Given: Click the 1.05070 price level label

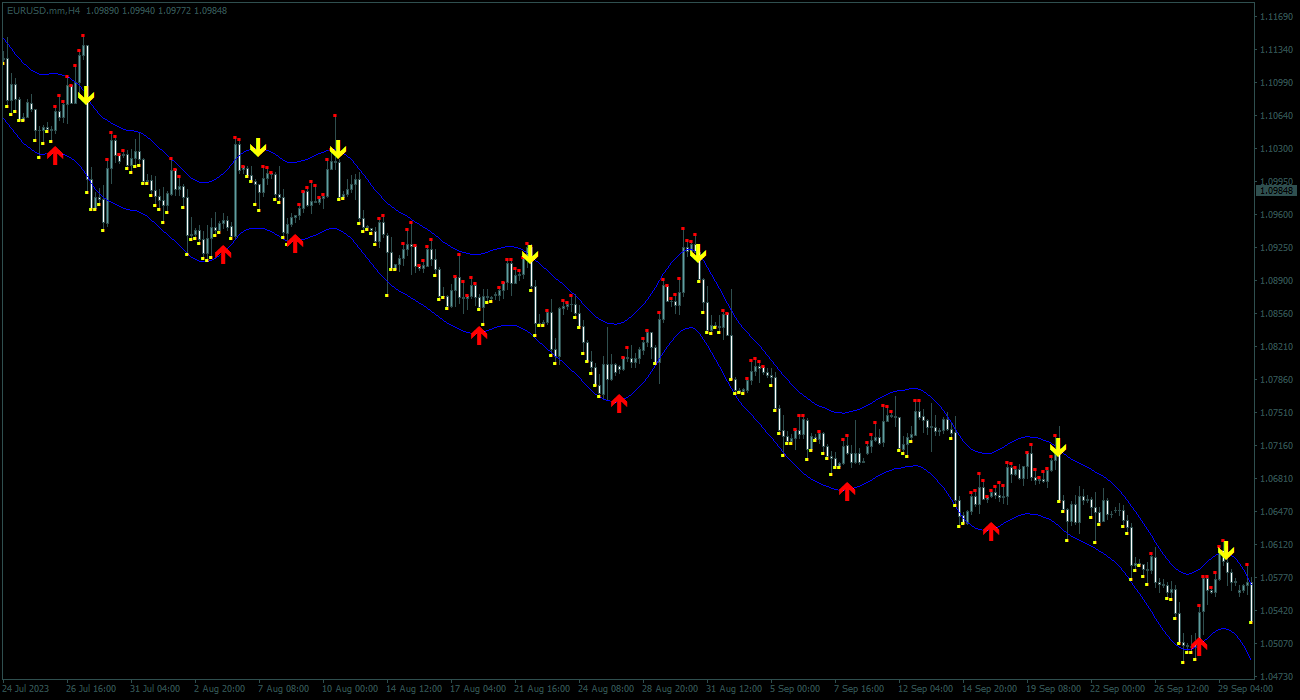Looking at the screenshot, I should click(1276, 644).
